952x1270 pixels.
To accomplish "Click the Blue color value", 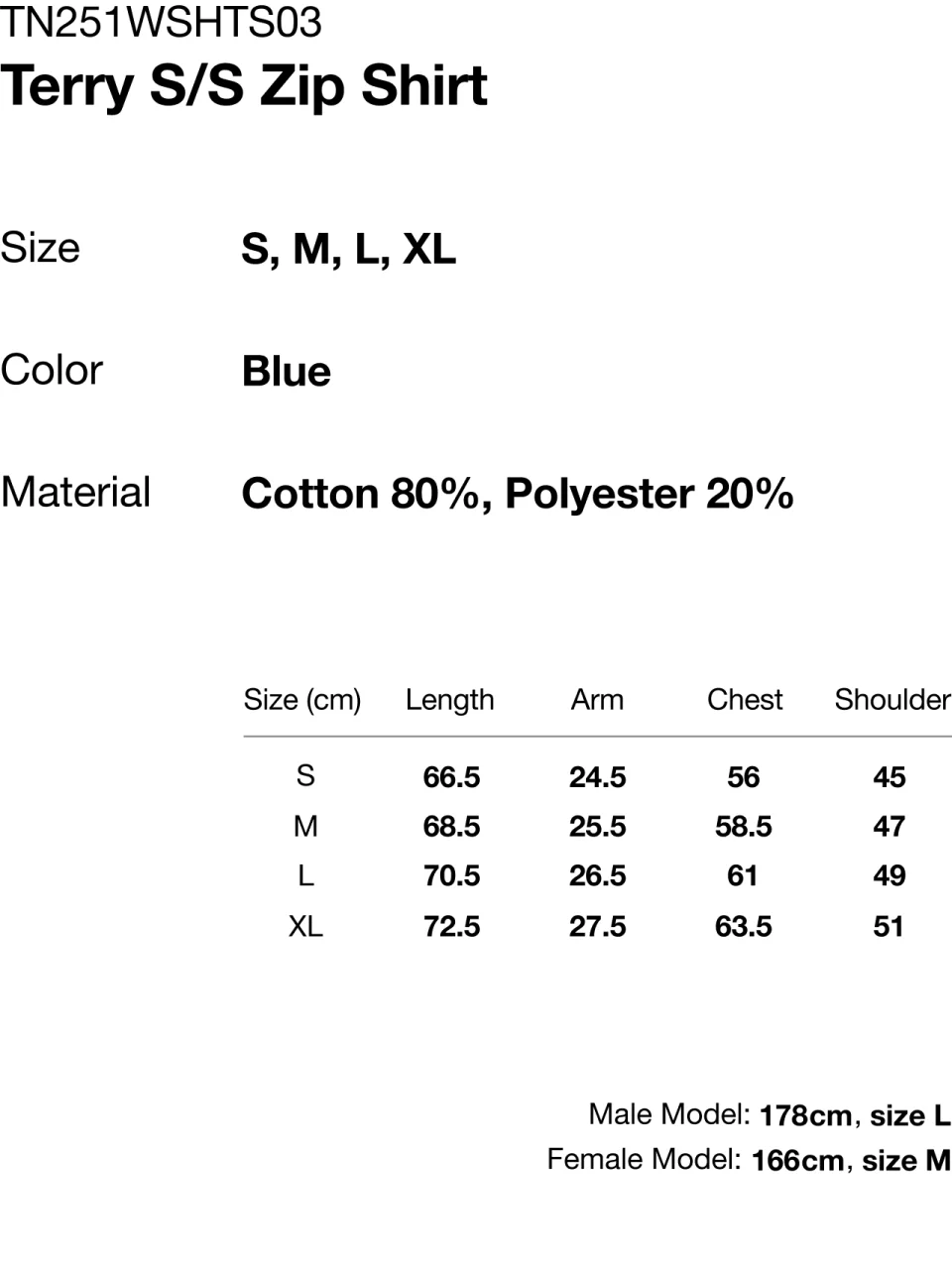I will click(287, 372).
